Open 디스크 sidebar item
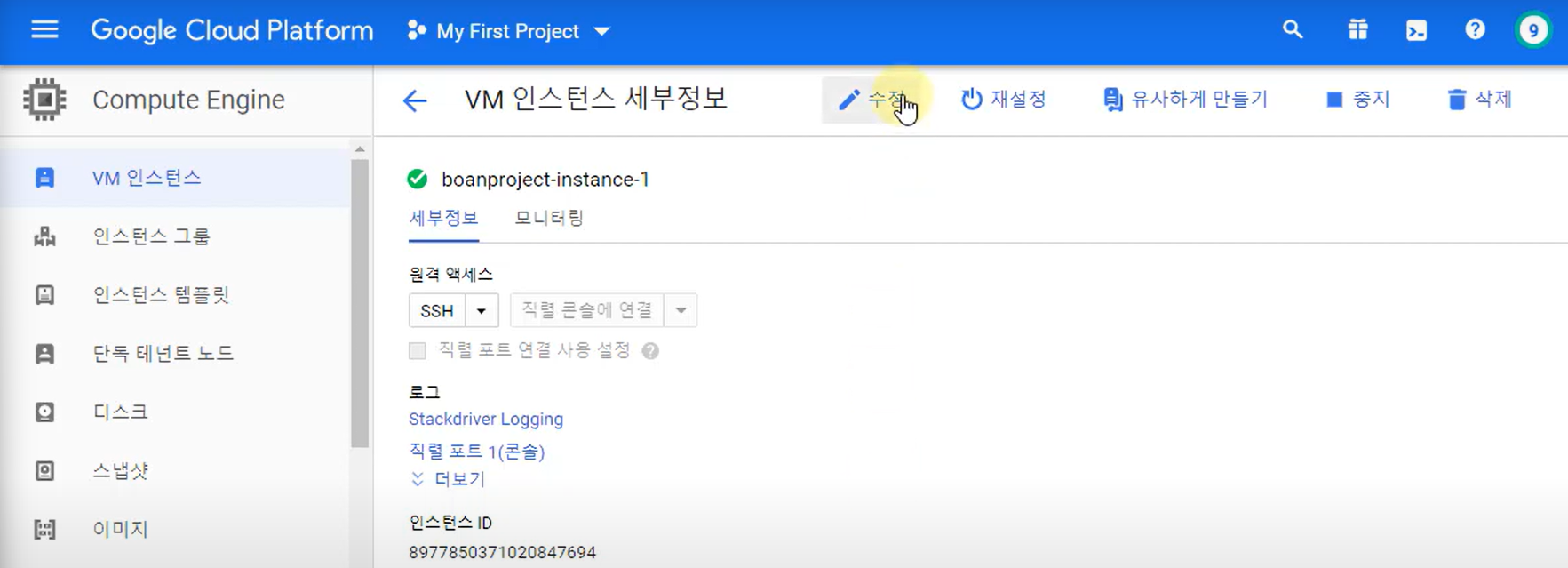 coord(175,412)
